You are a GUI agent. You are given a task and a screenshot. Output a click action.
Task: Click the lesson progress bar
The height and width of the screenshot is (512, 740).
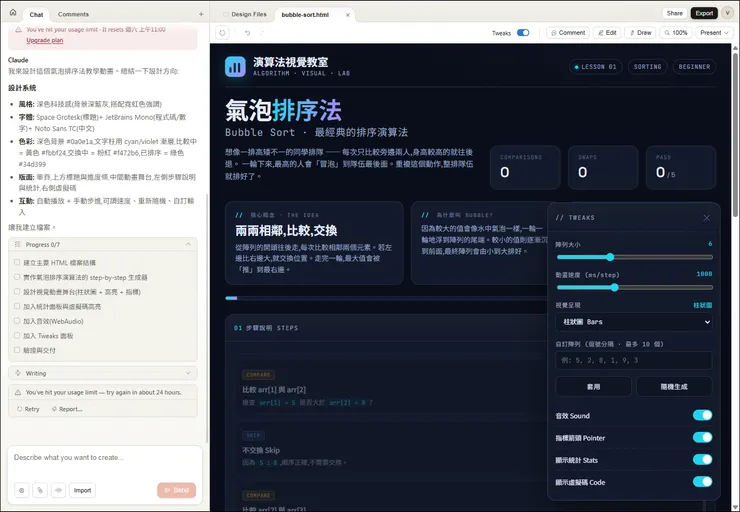pos(386,298)
